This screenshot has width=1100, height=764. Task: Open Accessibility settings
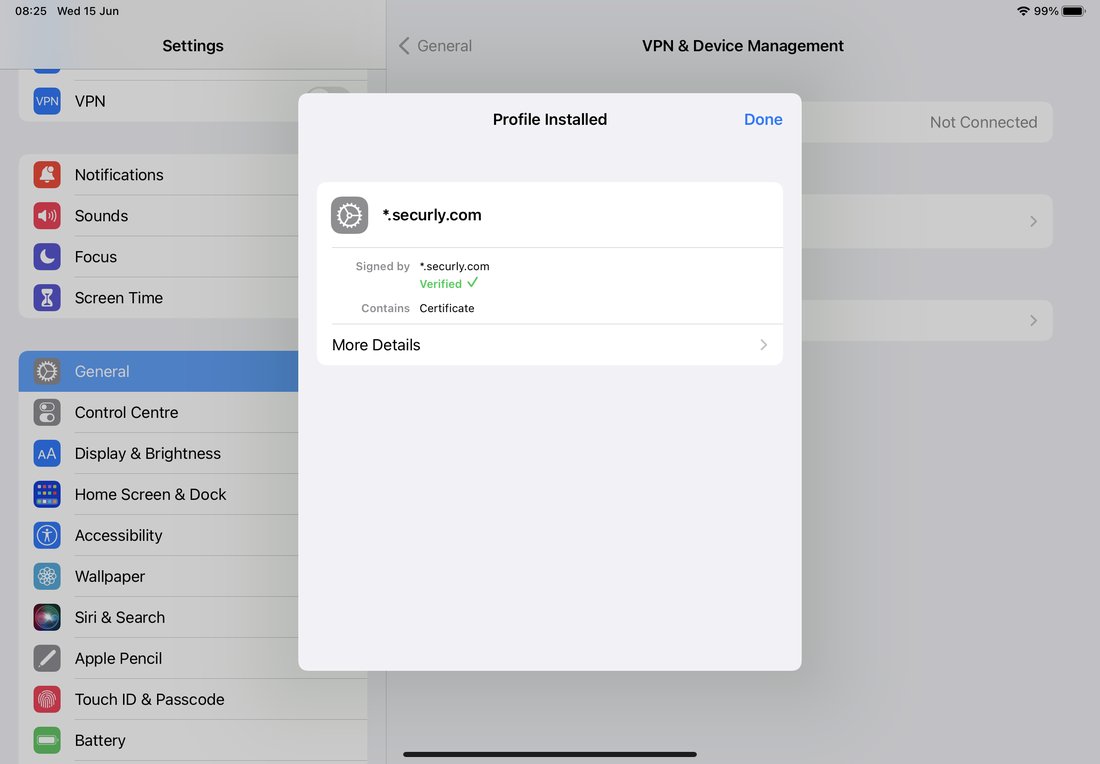(159, 535)
